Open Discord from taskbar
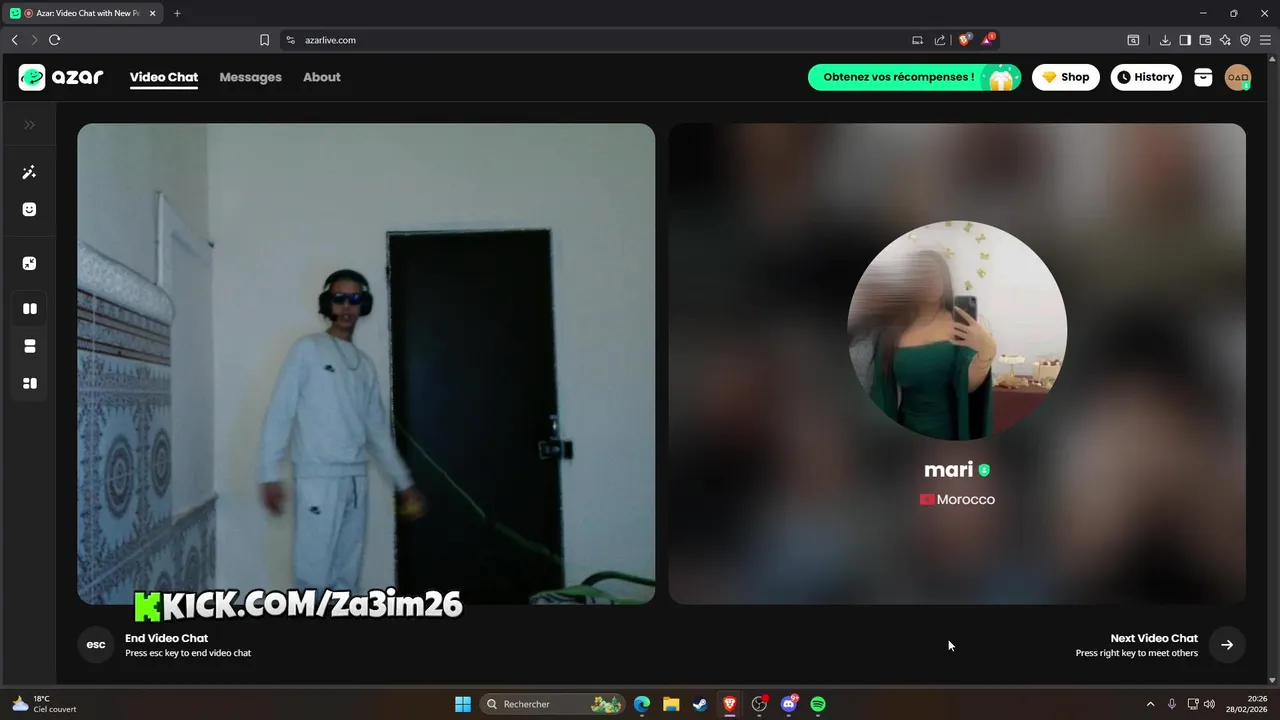Screen dimensions: 1280x720 [x=789, y=704]
